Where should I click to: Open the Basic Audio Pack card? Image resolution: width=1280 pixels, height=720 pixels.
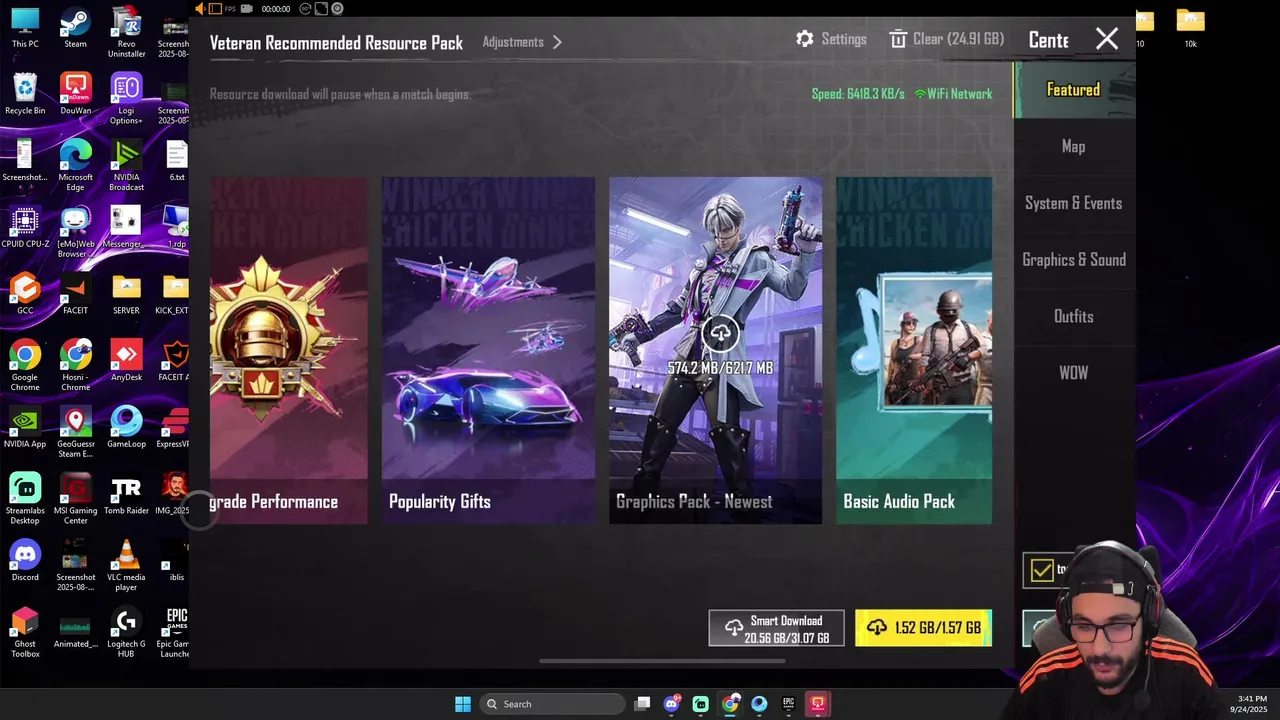click(x=914, y=350)
